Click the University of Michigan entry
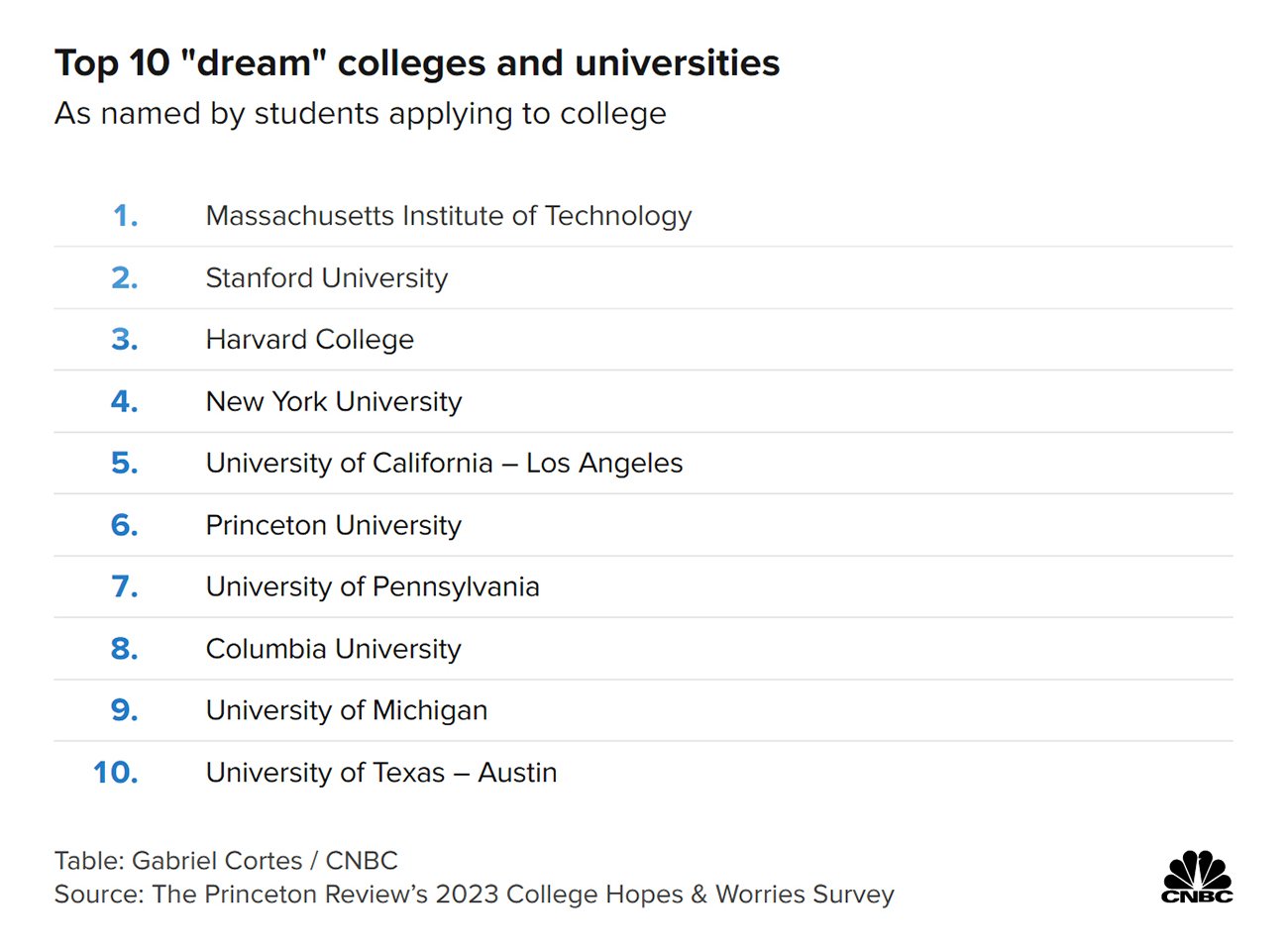Image resolution: width=1288 pixels, height=951 pixels. click(346, 710)
